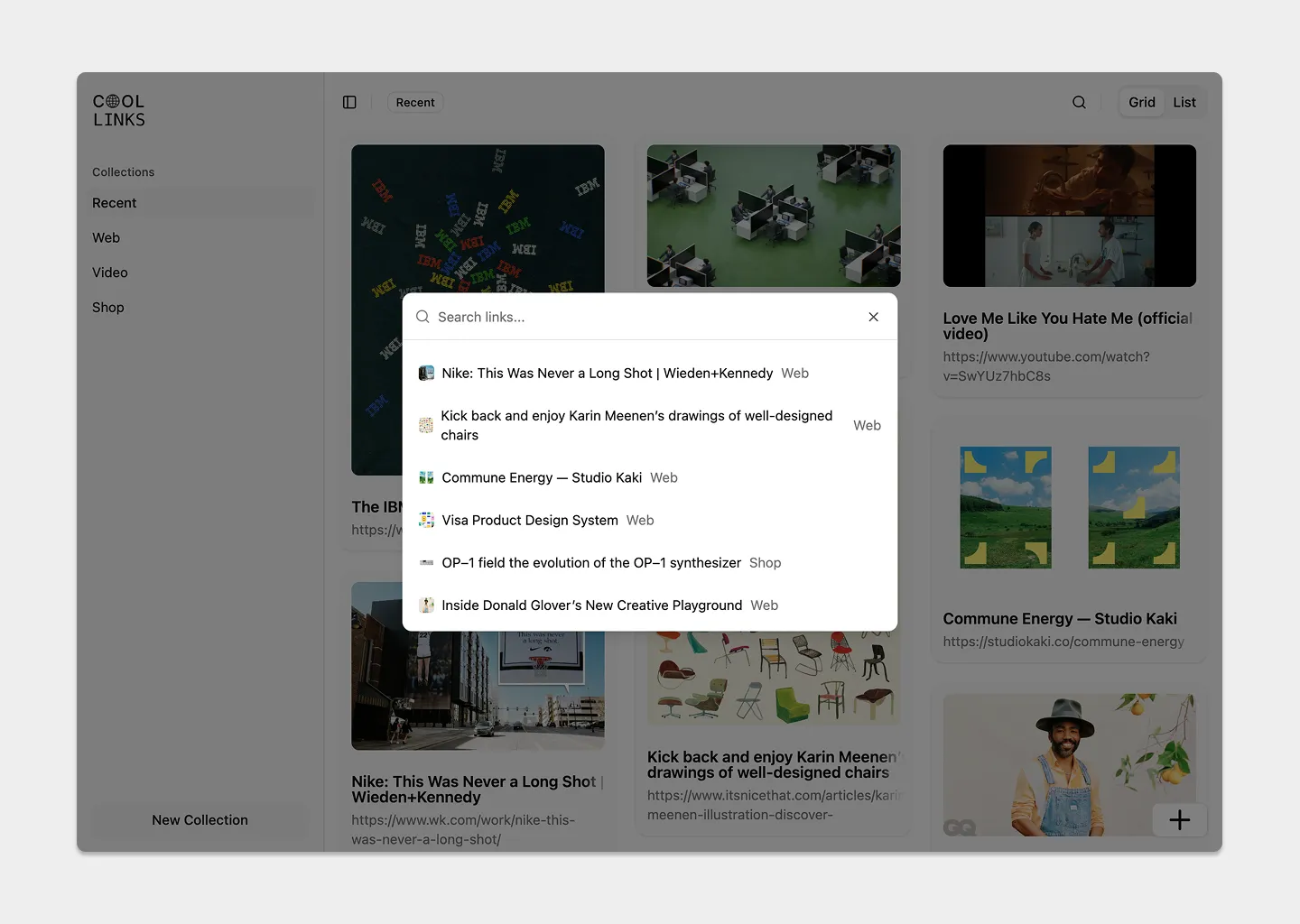Click the Cool Links logo
Screen dimensions: 1300x924
click(118, 110)
